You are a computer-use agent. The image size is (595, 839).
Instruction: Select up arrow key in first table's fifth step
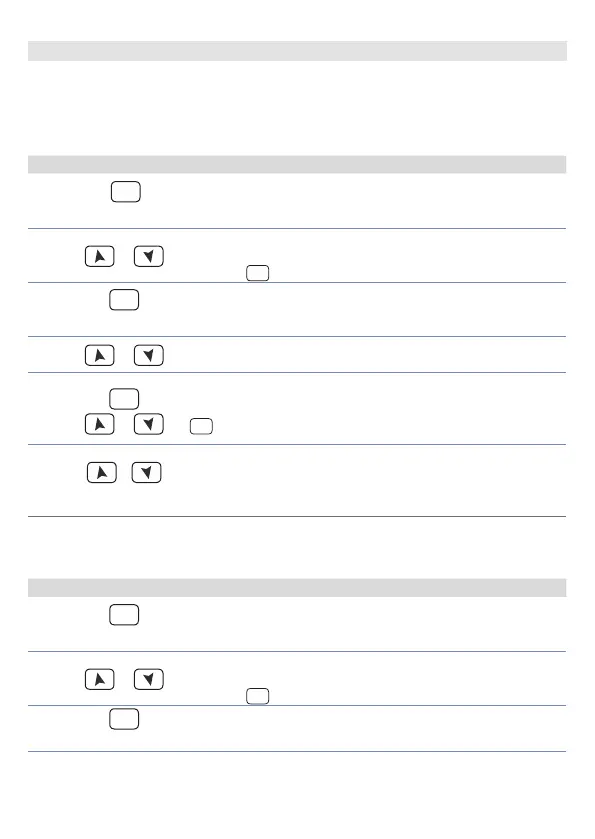100,424
